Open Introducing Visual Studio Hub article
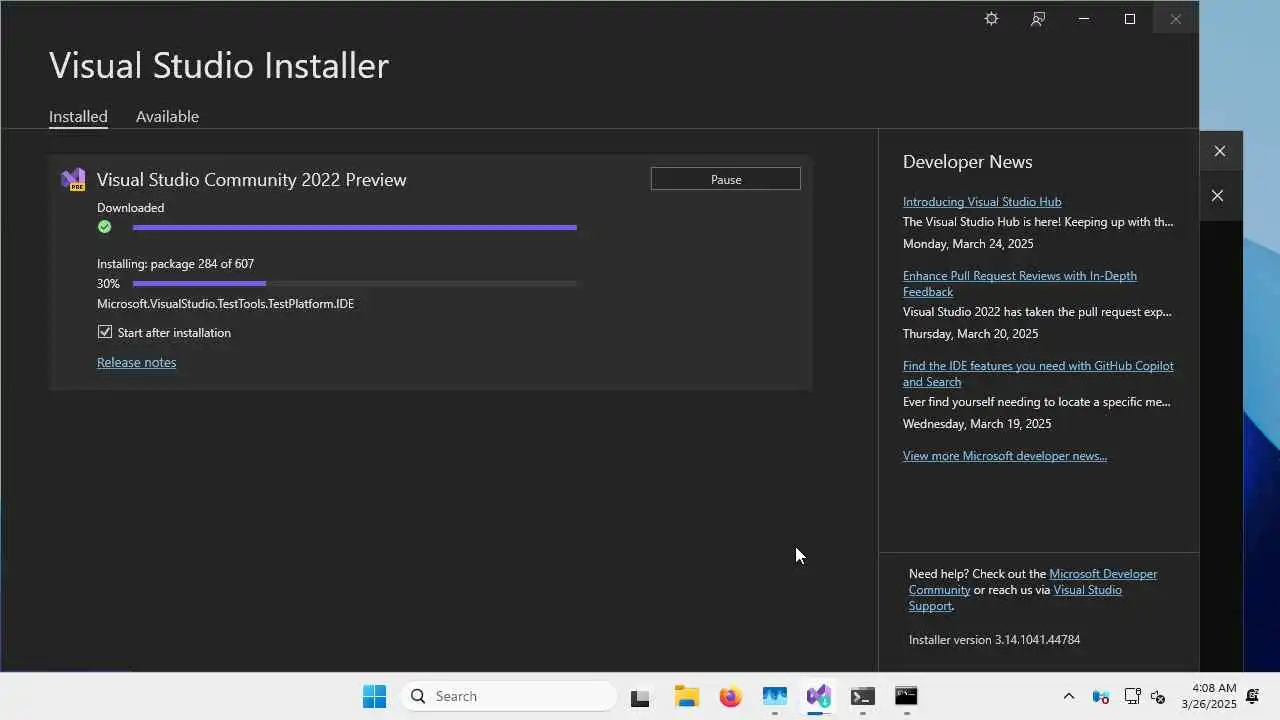The image size is (1280, 720). (x=982, y=201)
